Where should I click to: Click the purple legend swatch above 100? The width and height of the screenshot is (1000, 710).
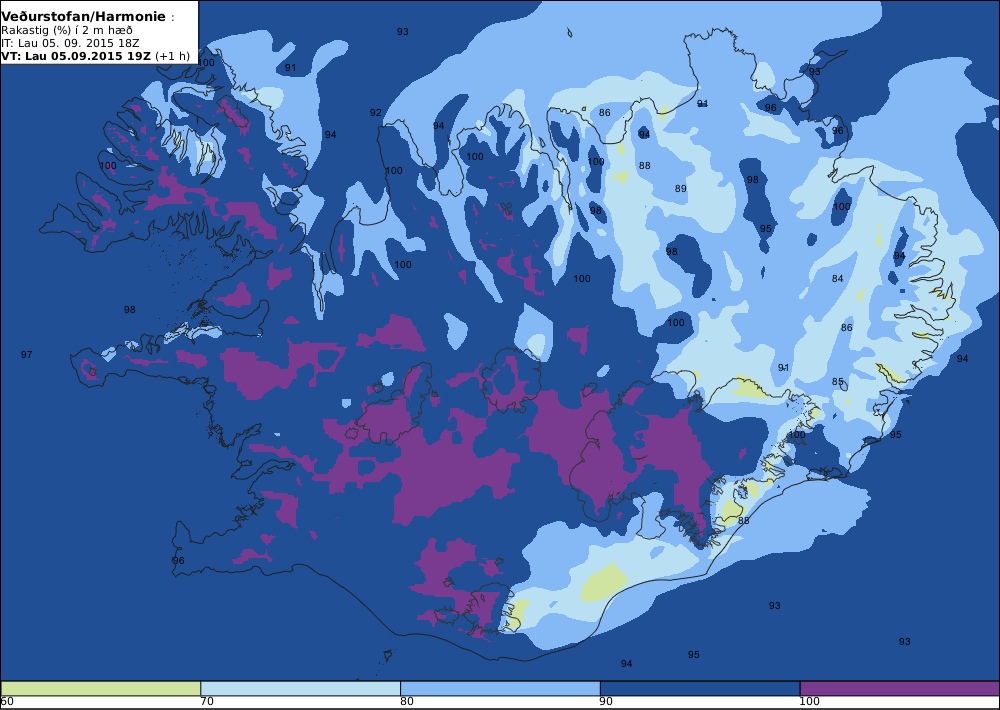899,688
